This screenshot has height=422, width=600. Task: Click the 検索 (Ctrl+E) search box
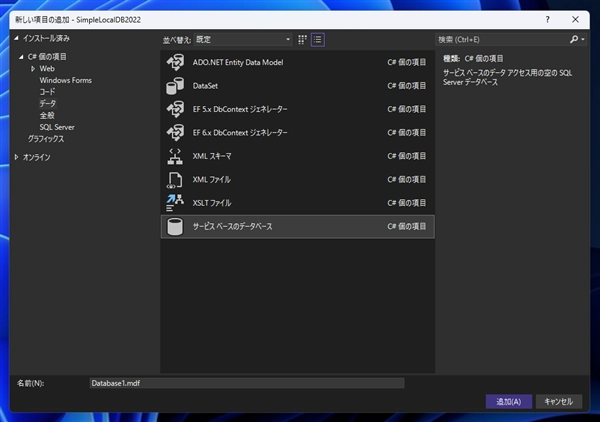point(501,39)
